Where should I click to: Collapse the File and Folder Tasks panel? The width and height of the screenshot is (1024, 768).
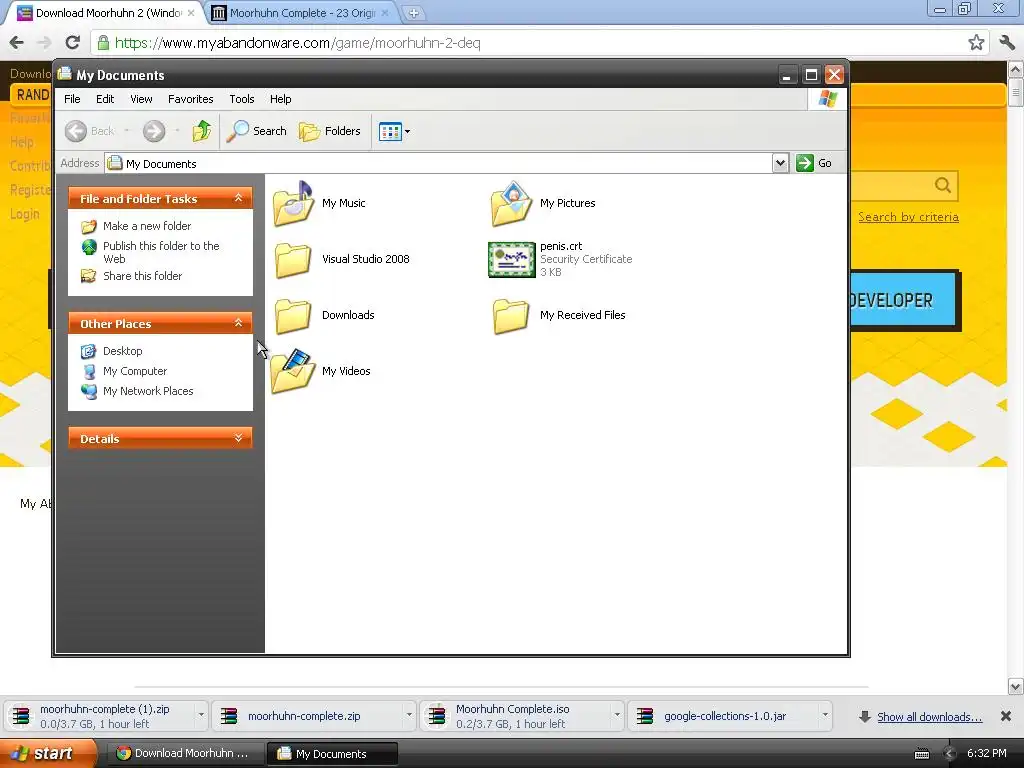(x=238, y=198)
